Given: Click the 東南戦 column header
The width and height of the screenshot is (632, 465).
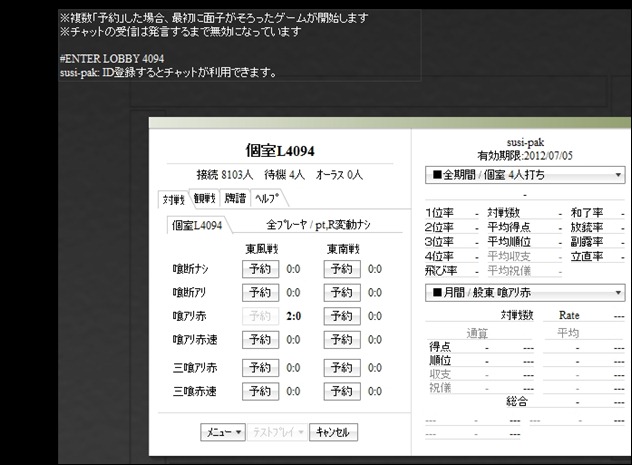Looking at the screenshot, I should coord(343,249).
